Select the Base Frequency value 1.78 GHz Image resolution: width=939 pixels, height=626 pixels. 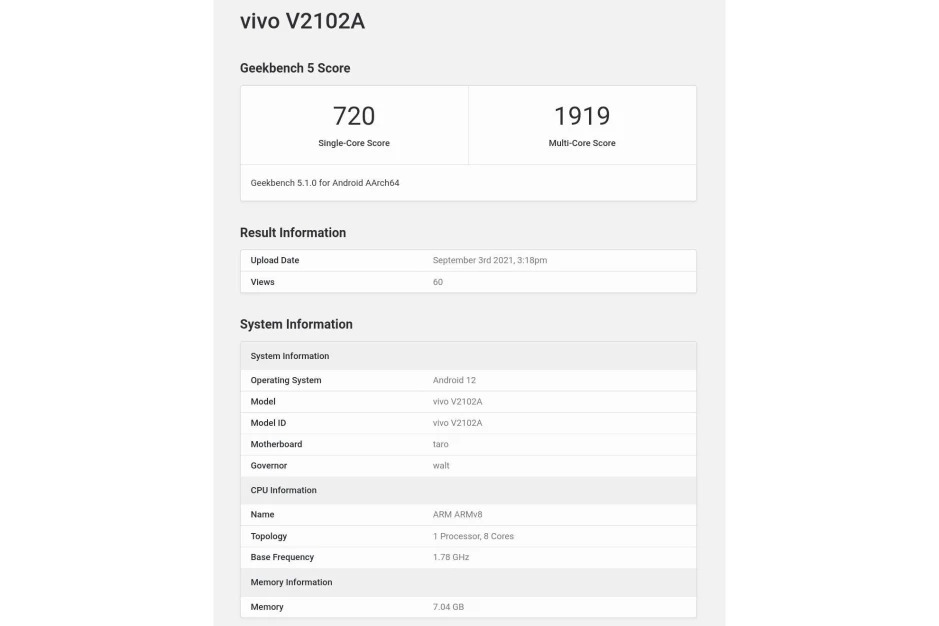click(x=451, y=557)
